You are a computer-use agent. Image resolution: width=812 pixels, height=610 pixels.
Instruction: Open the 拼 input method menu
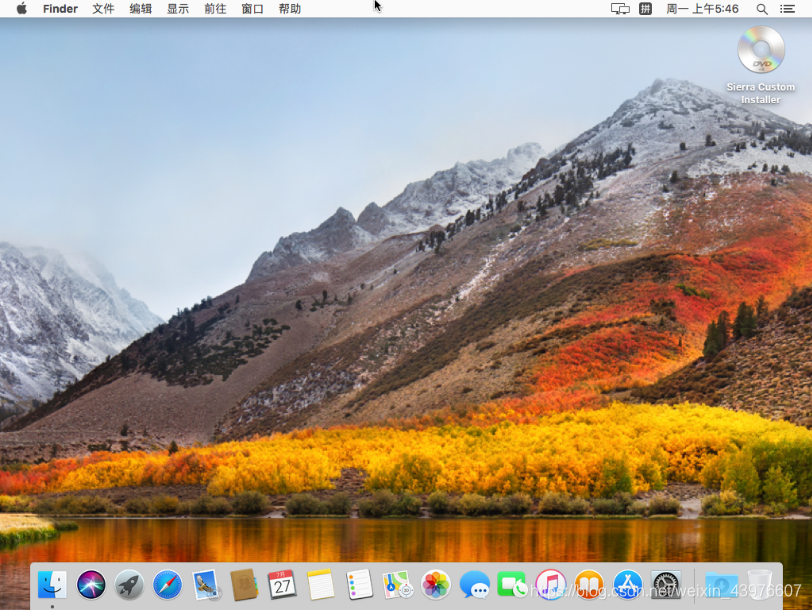coord(645,9)
